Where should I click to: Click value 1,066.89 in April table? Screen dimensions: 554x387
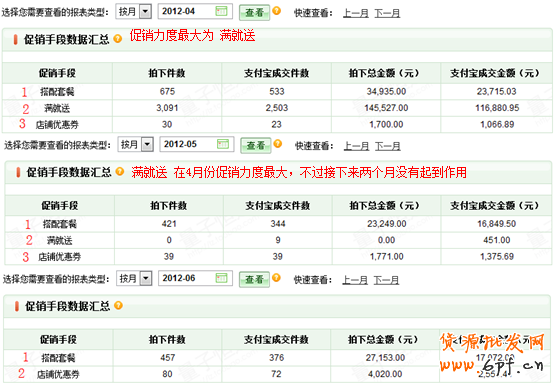pyautogui.click(x=497, y=124)
